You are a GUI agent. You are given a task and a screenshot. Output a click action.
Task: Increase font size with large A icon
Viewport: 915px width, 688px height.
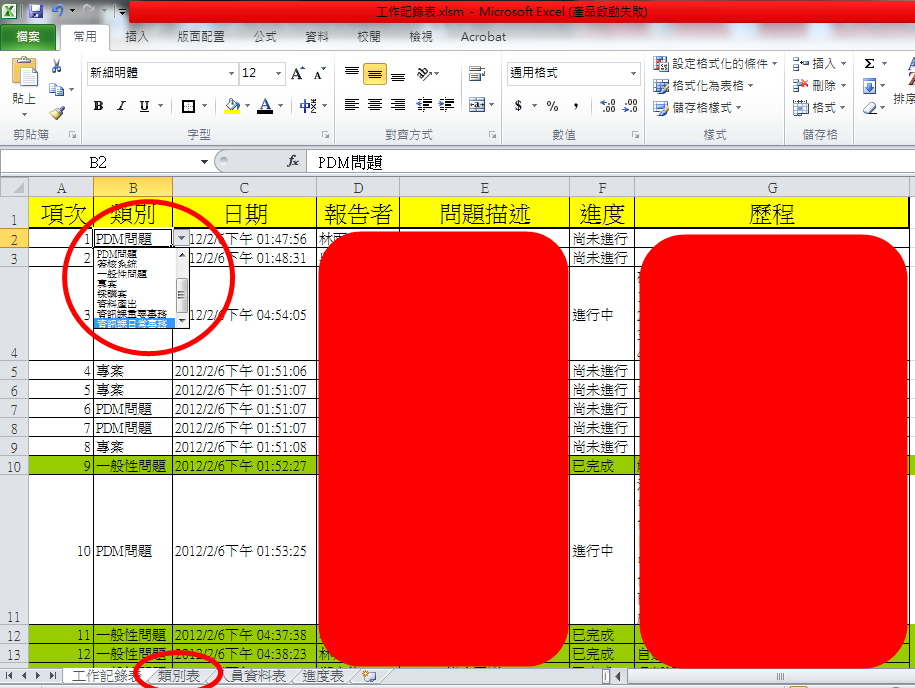click(298, 74)
